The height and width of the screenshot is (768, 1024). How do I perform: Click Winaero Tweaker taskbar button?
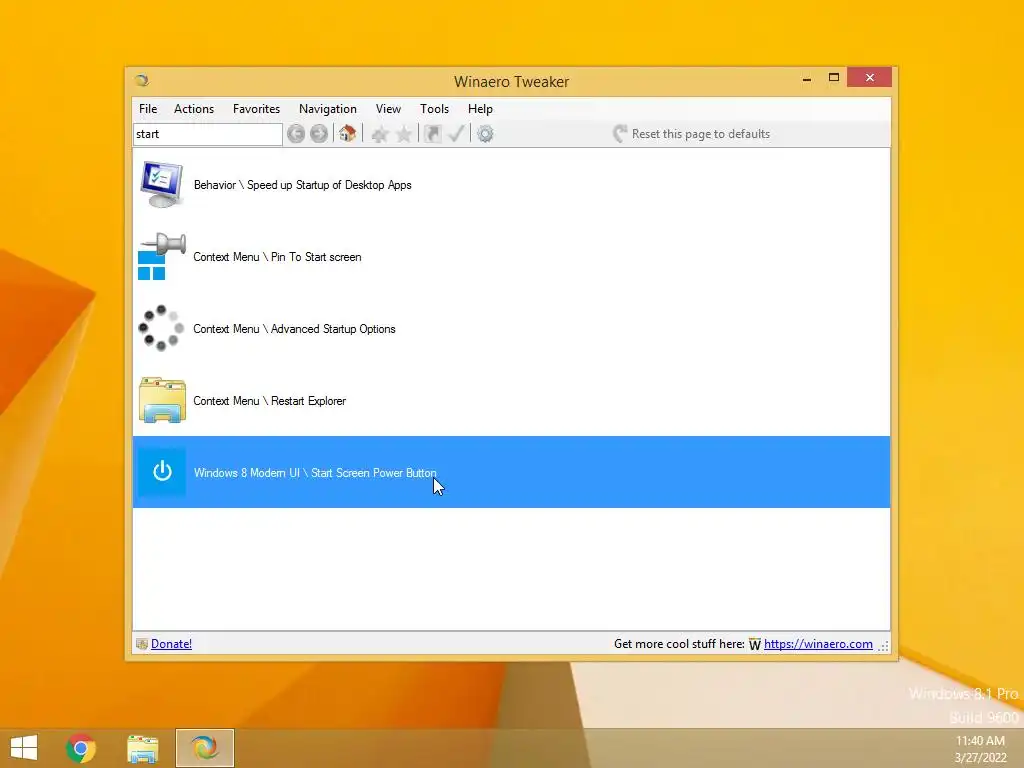click(204, 748)
